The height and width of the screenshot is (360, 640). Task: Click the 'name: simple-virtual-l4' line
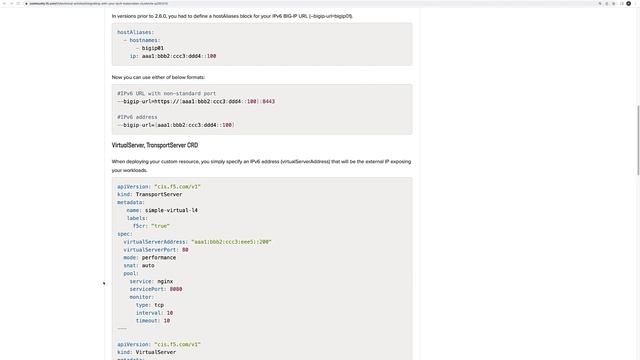coord(162,210)
